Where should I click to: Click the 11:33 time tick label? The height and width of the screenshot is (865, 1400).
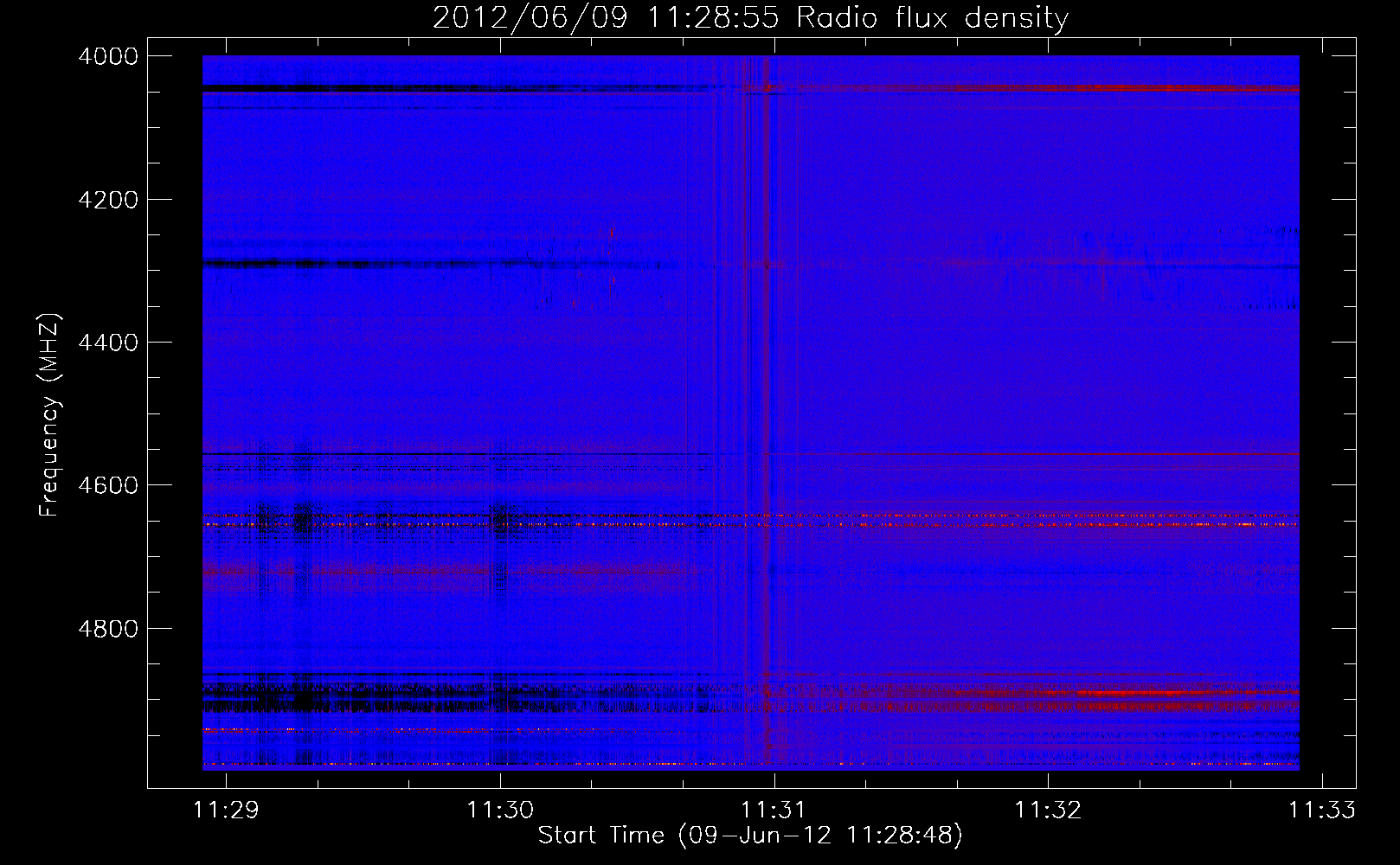point(1321,810)
